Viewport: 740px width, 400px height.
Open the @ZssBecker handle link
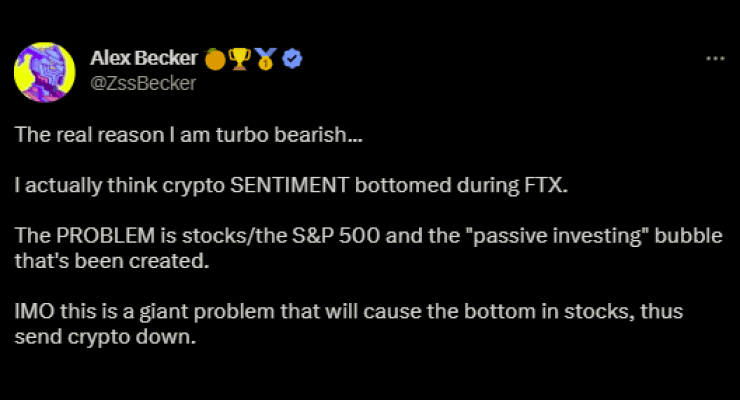[x=143, y=83]
